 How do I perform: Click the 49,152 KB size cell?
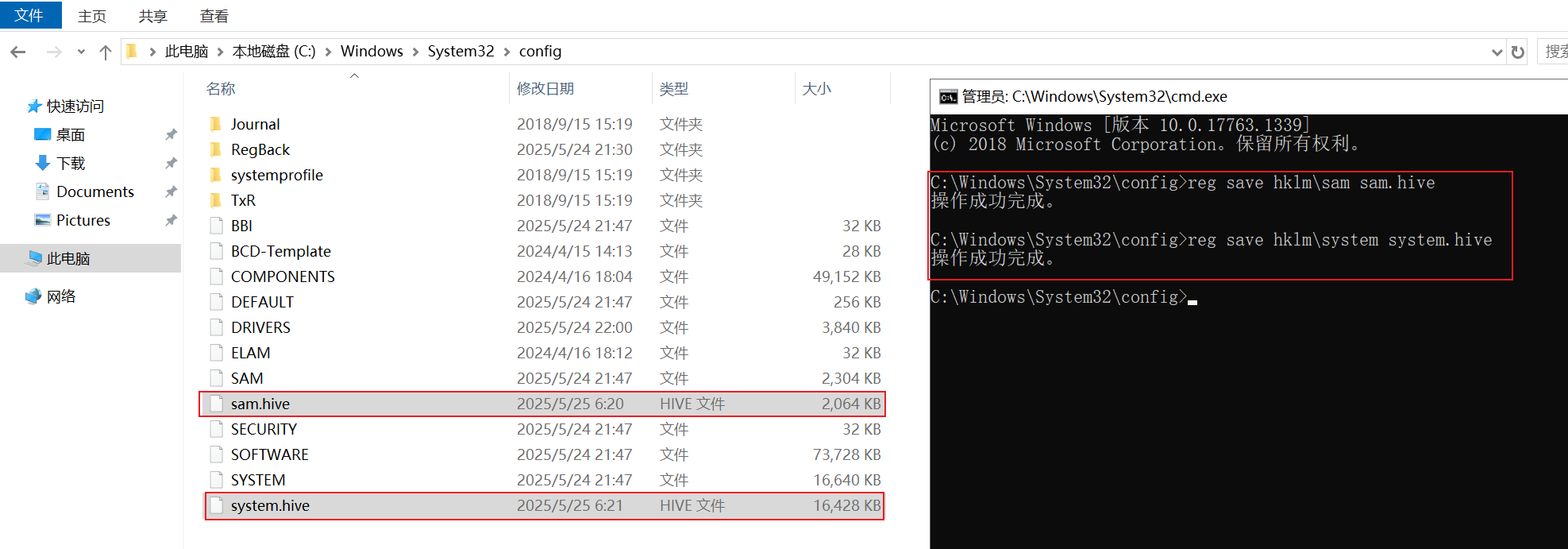tap(846, 276)
